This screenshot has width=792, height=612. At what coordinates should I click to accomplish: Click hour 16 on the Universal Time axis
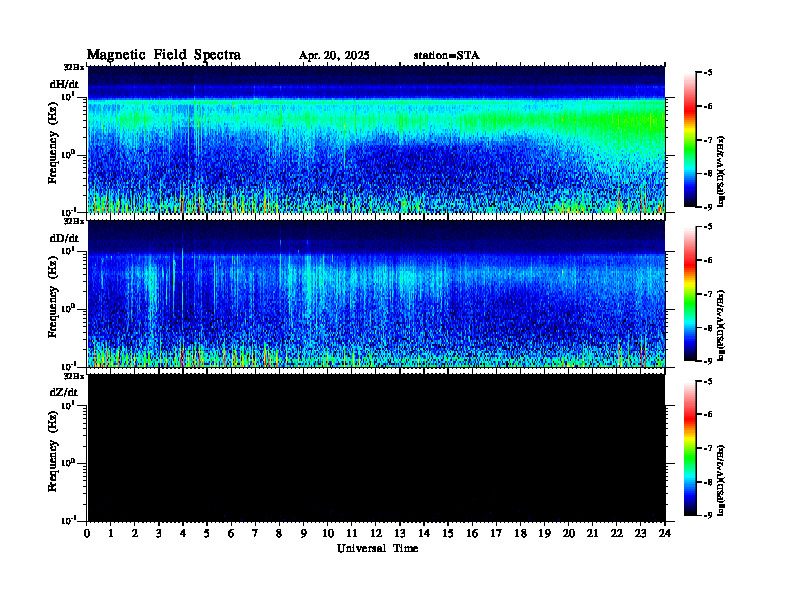click(472, 533)
